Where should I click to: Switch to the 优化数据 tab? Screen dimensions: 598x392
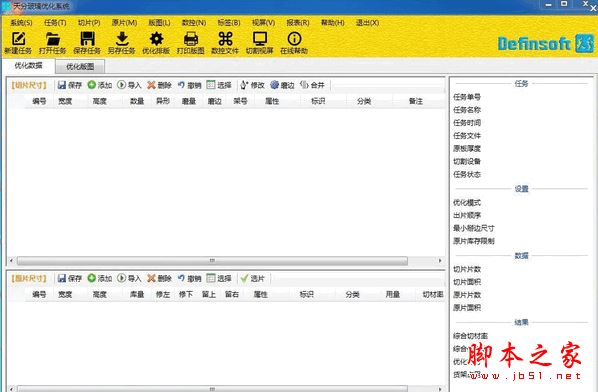[x=29, y=66]
